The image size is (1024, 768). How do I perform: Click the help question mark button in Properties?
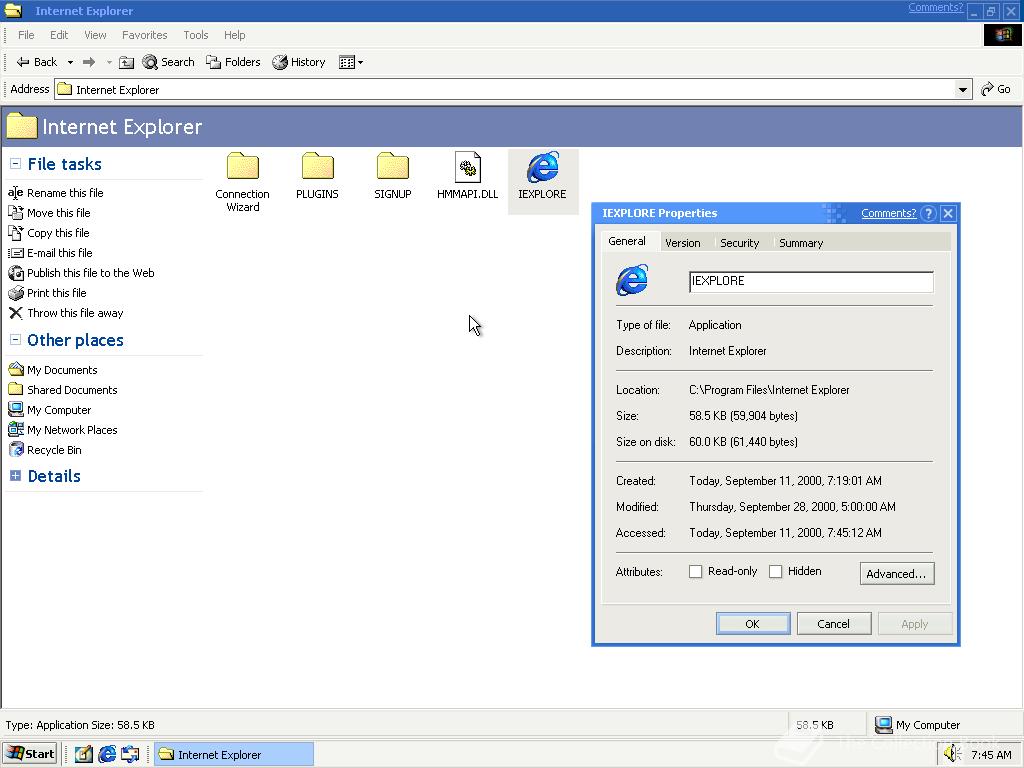pos(928,214)
